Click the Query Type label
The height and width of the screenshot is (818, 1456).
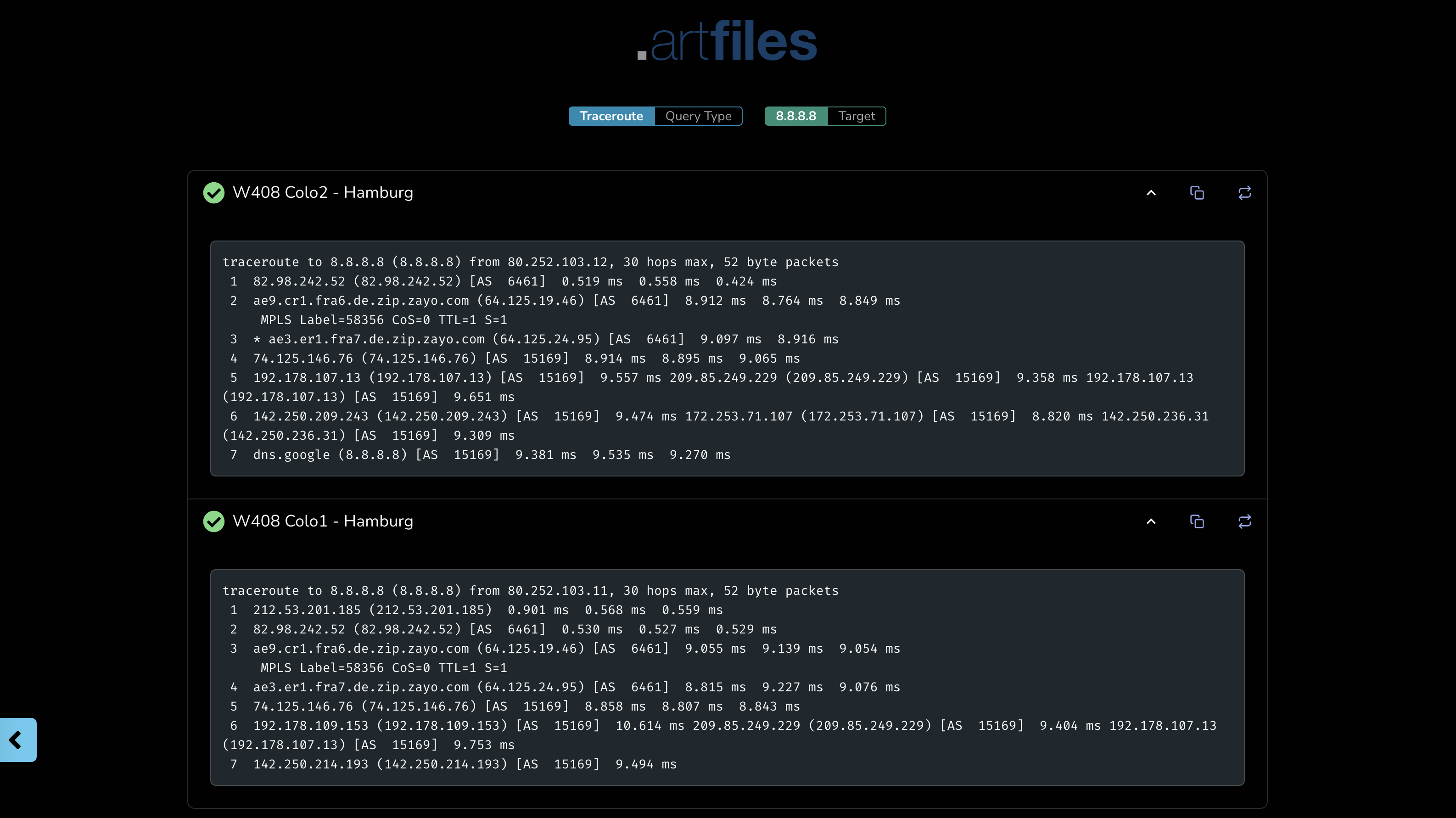click(x=698, y=116)
